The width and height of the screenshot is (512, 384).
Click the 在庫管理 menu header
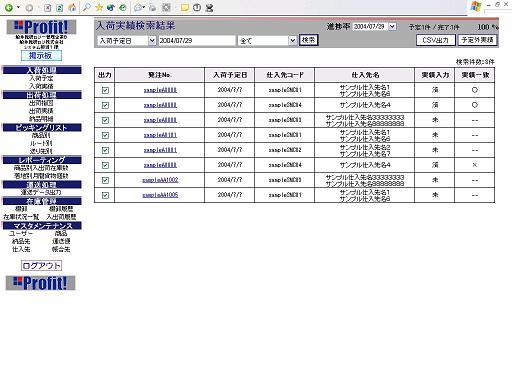42,201
